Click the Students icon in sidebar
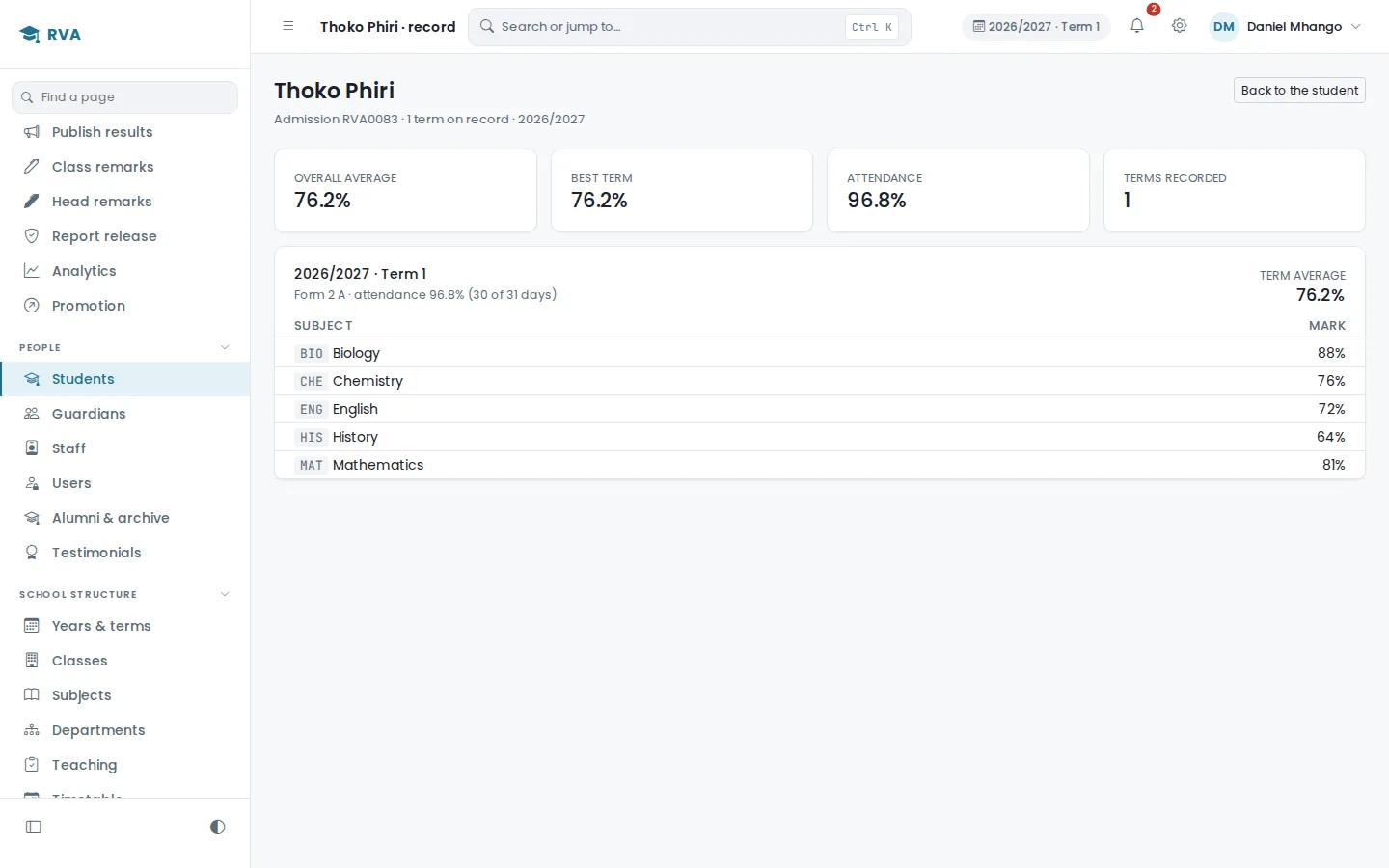Viewport: 1389px width, 868px height. click(32, 379)
